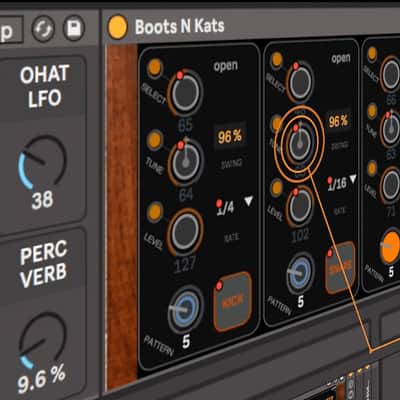This screenshot has height=400, width=400.
Task: Click the LEVEL knob with value 102
Action: click(300, 207)
